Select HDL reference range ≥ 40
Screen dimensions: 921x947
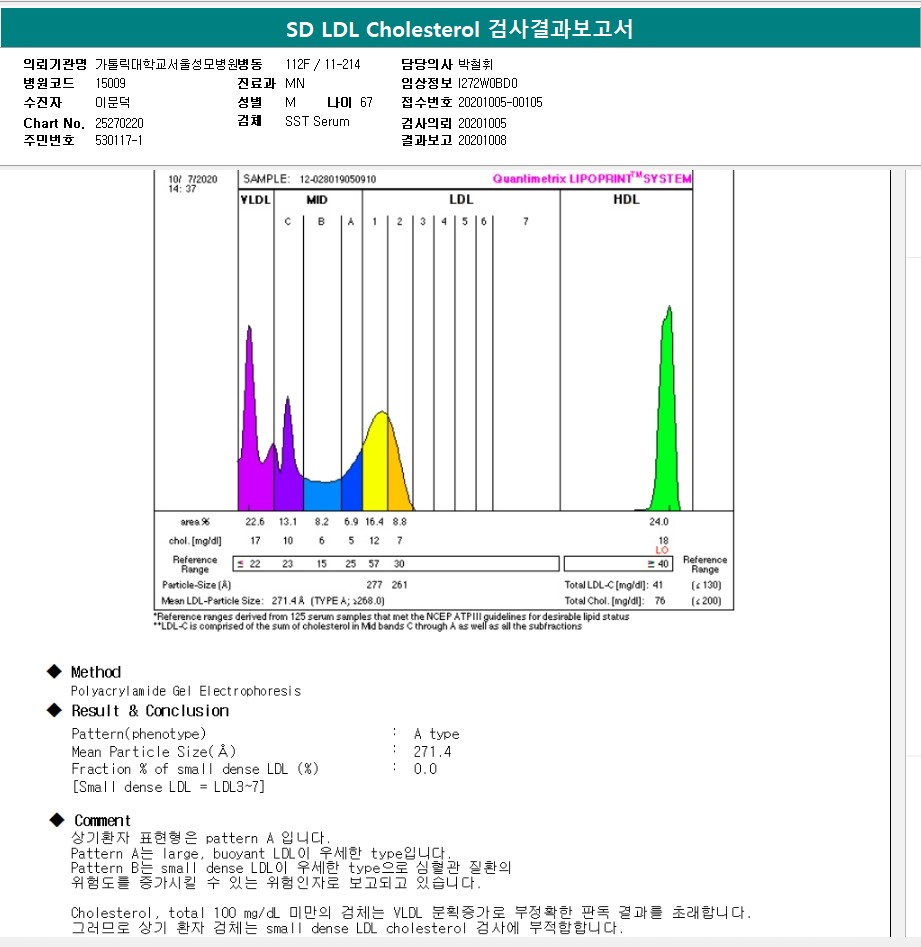(658, 564)
